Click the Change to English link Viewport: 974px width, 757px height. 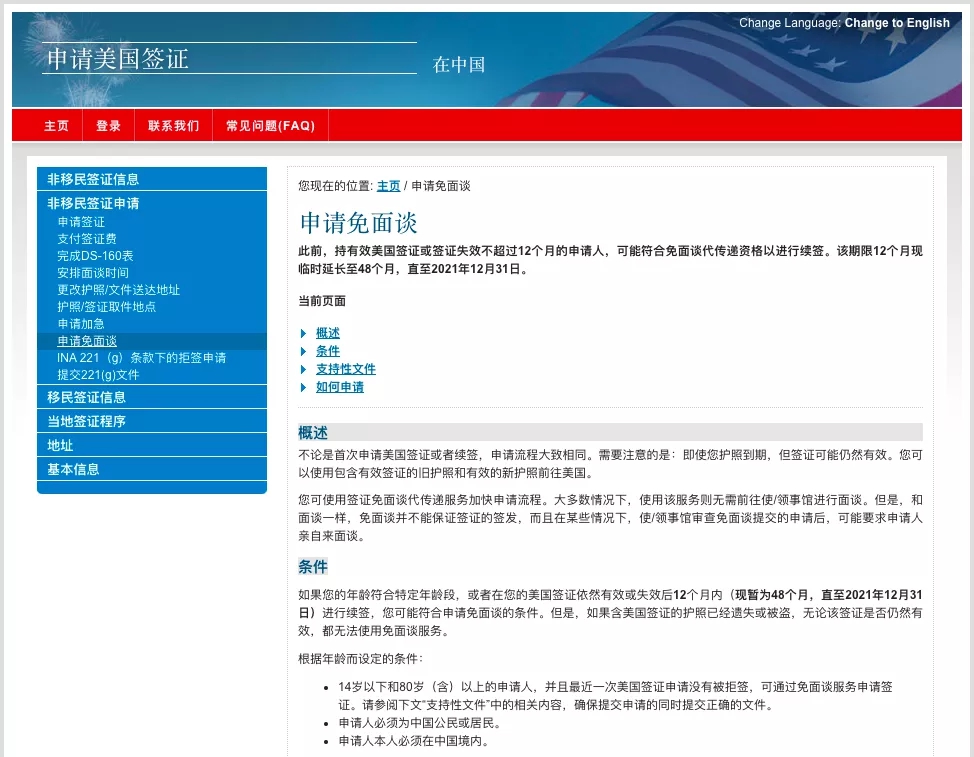click(x=897, y=22)
